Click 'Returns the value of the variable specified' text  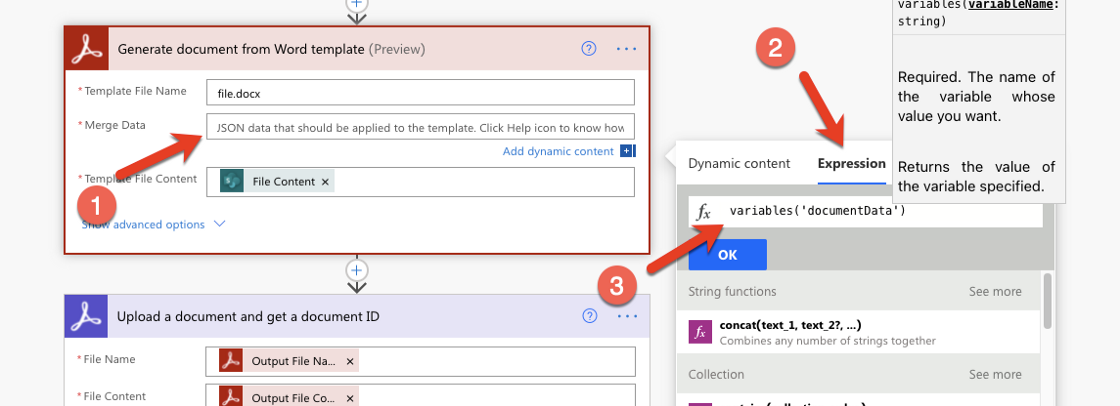pos(976,177)
